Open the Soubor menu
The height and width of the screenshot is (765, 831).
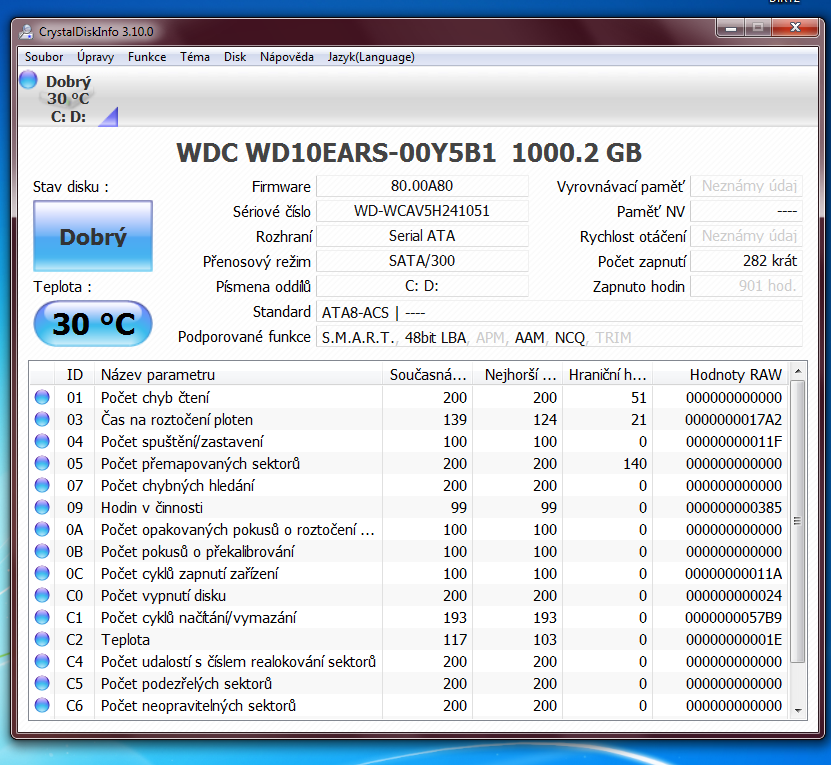click(x=44, y=57)
